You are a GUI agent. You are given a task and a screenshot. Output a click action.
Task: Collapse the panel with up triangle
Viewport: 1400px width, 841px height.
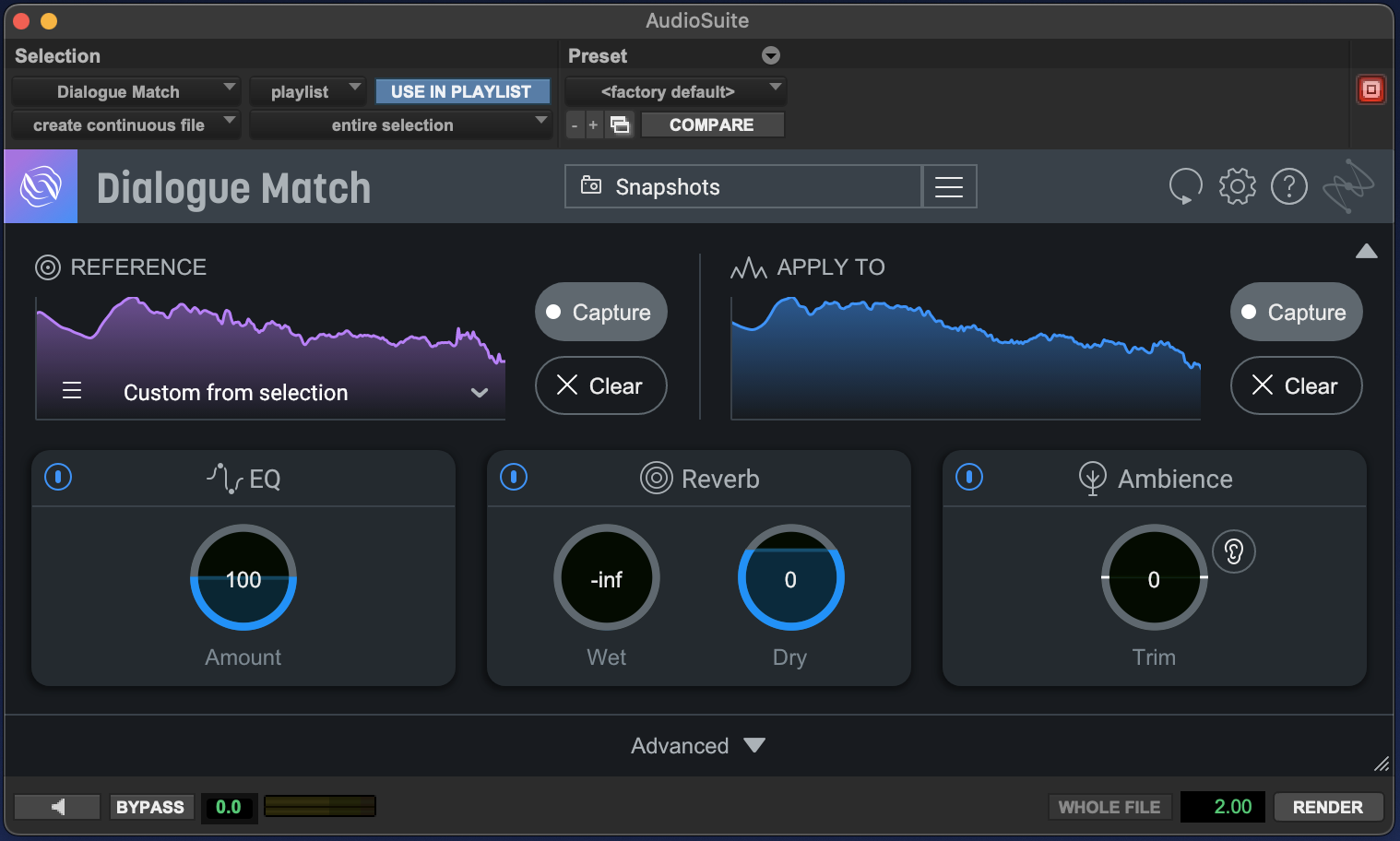(x=1366, y=251)
